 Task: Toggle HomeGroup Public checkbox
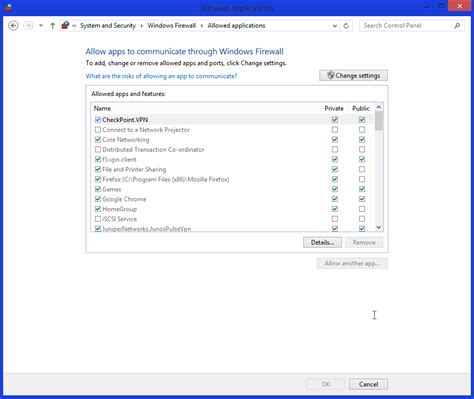coord(362,209)
